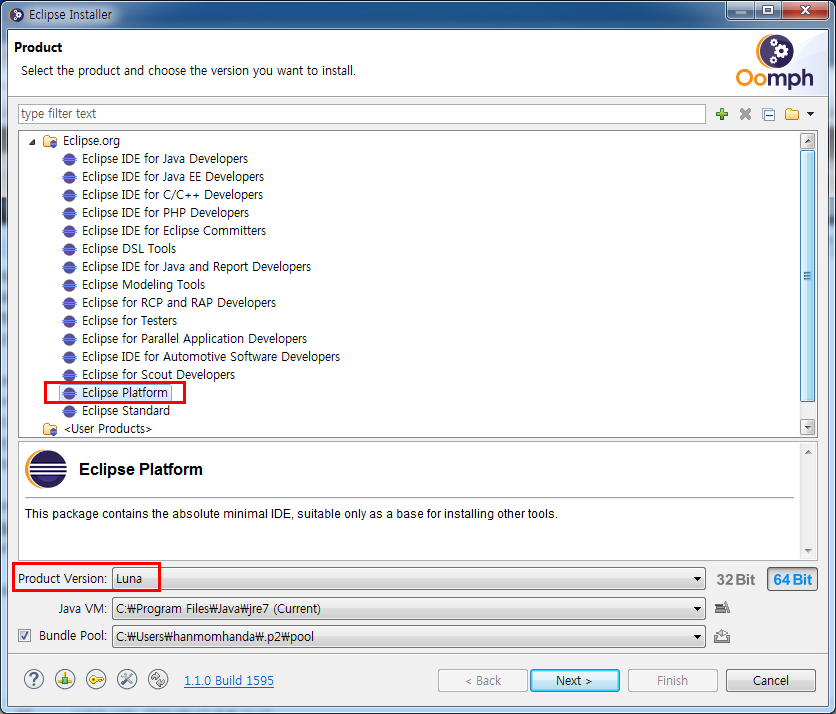Click the SSH key settings icon
836x714 pixels.
(x=96, y=679)
